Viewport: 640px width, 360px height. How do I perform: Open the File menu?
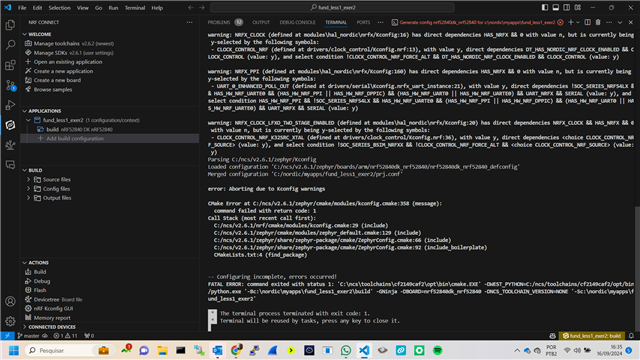[x=22, y=8]
